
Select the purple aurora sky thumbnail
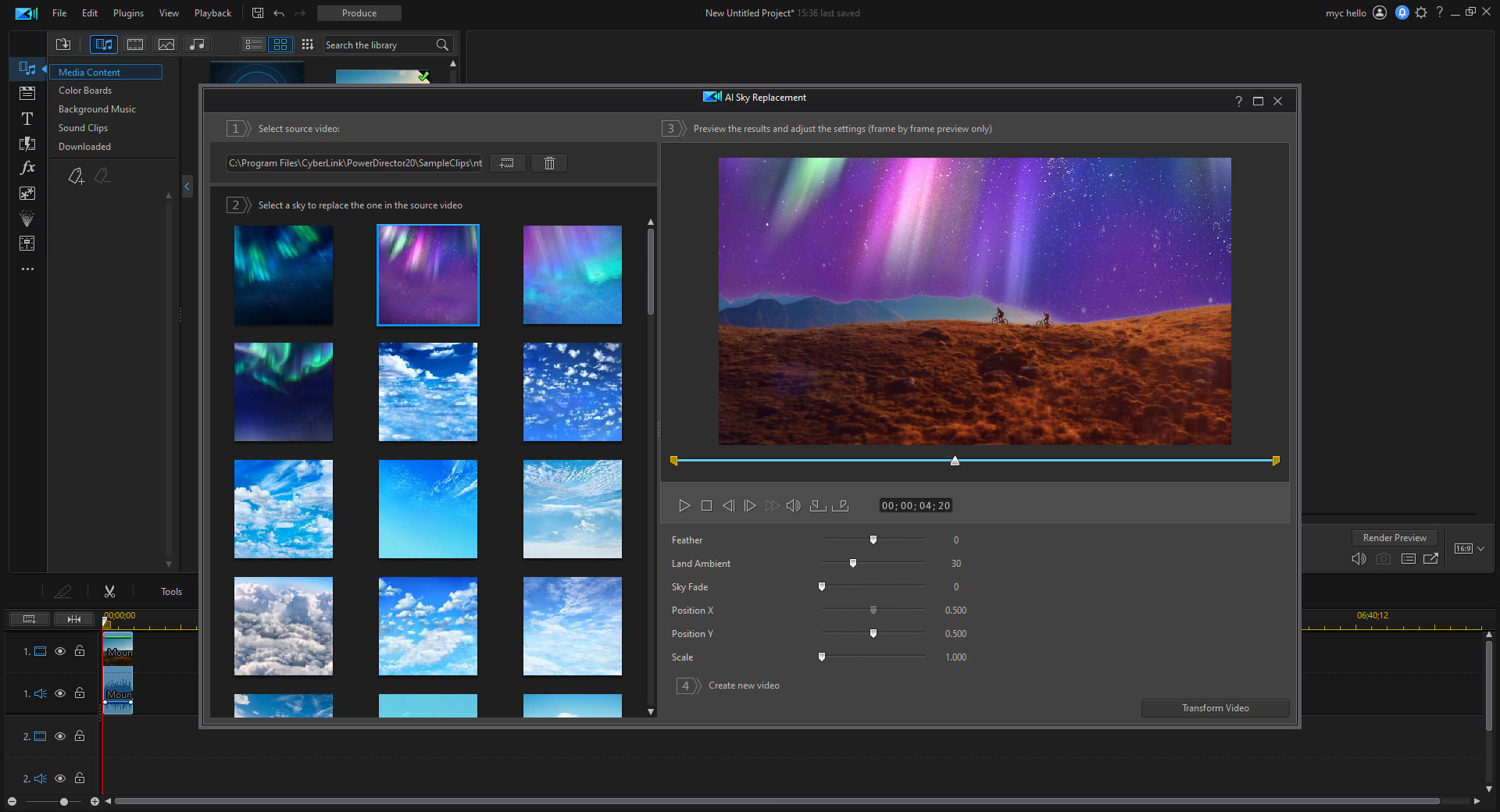[x=427, y=275]
